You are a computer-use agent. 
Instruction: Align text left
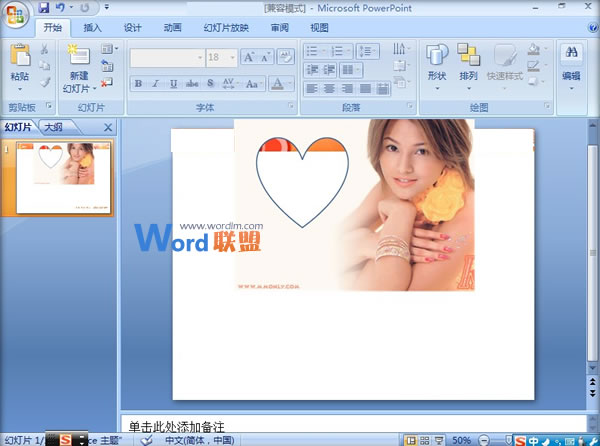pyautogui.click(x=312, y=89)
